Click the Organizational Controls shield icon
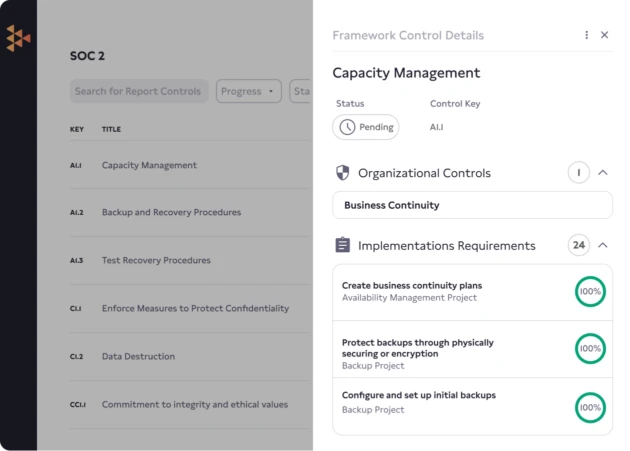630x451 pixels. (x=343, y=173)
